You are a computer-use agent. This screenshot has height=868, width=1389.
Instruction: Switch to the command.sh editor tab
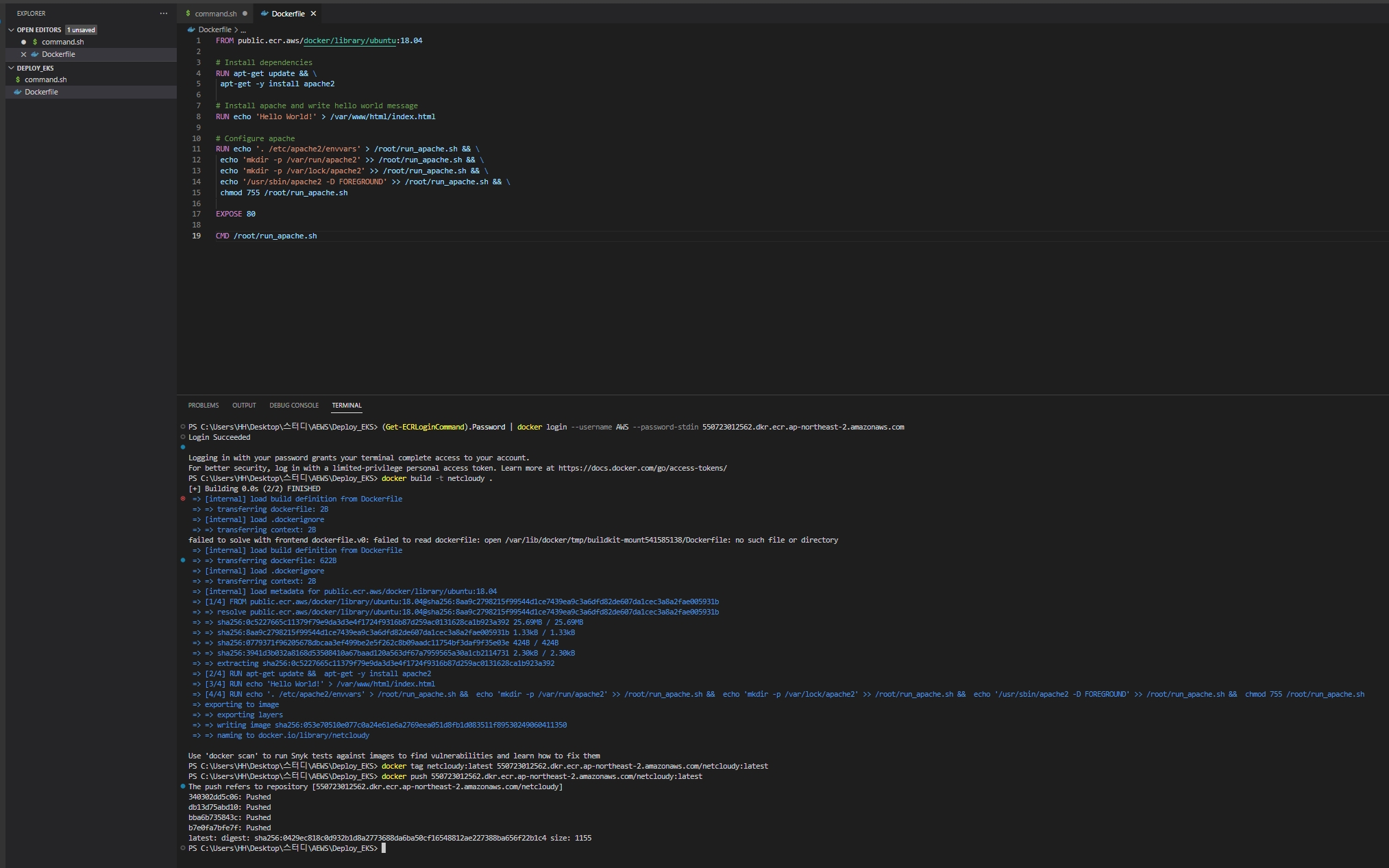tap(214, 14)
